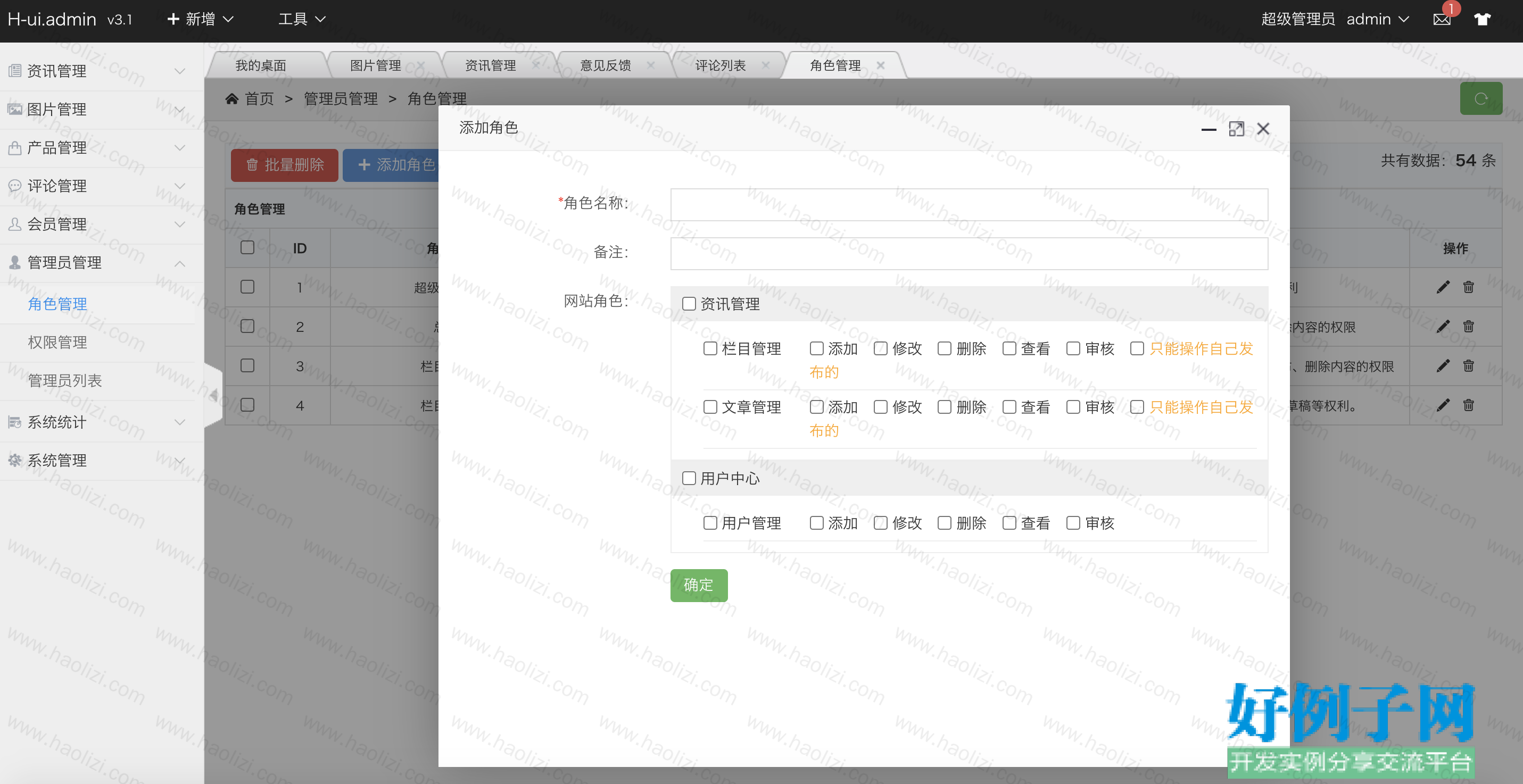The height and width of the screenshot is (784, 1523).
Task: Check 审核 in the 栏目管理 row
Action: [x=1073, y=348]
